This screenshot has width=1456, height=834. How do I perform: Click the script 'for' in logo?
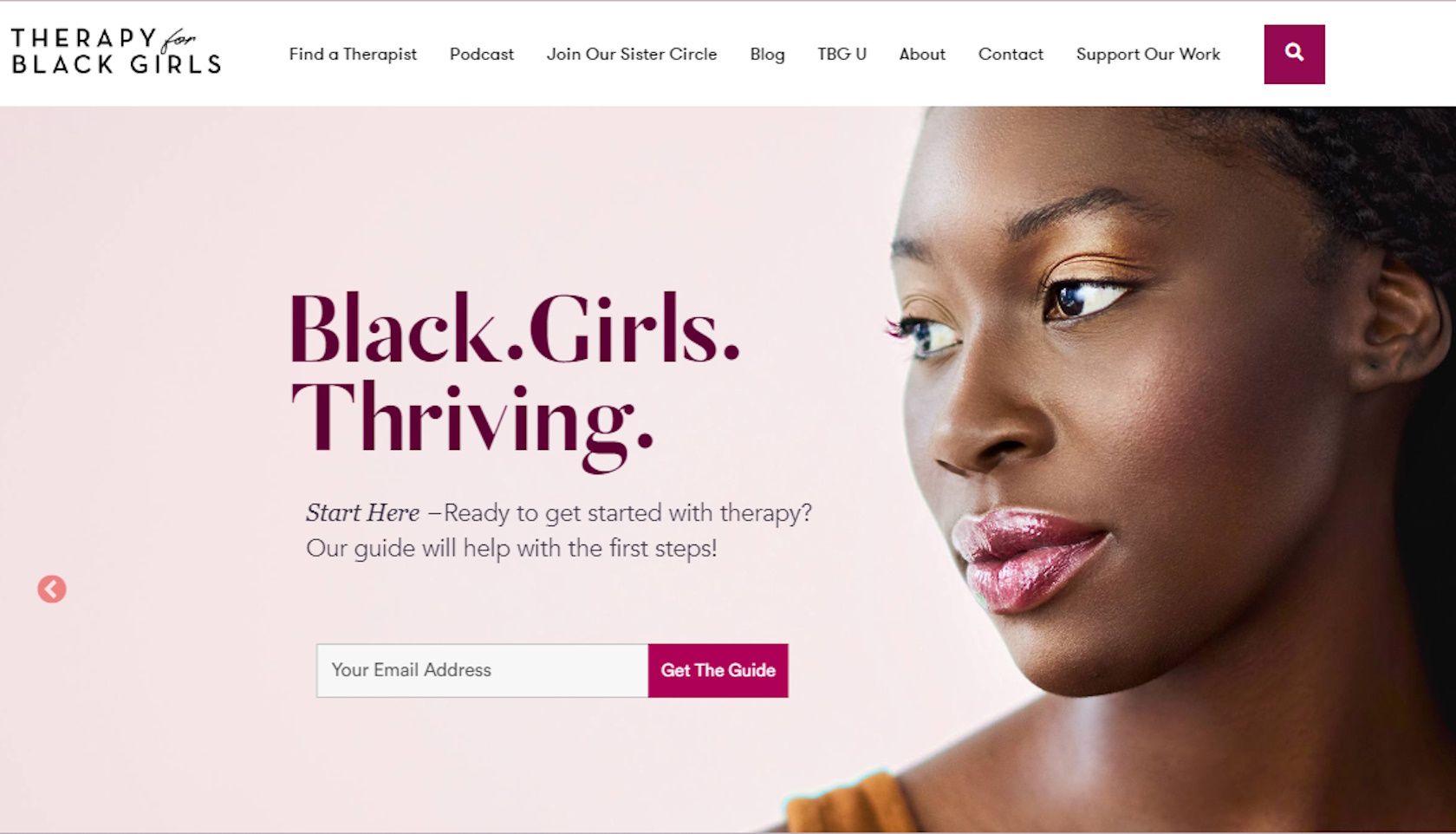pyautogui.click(x=179, y=40)
